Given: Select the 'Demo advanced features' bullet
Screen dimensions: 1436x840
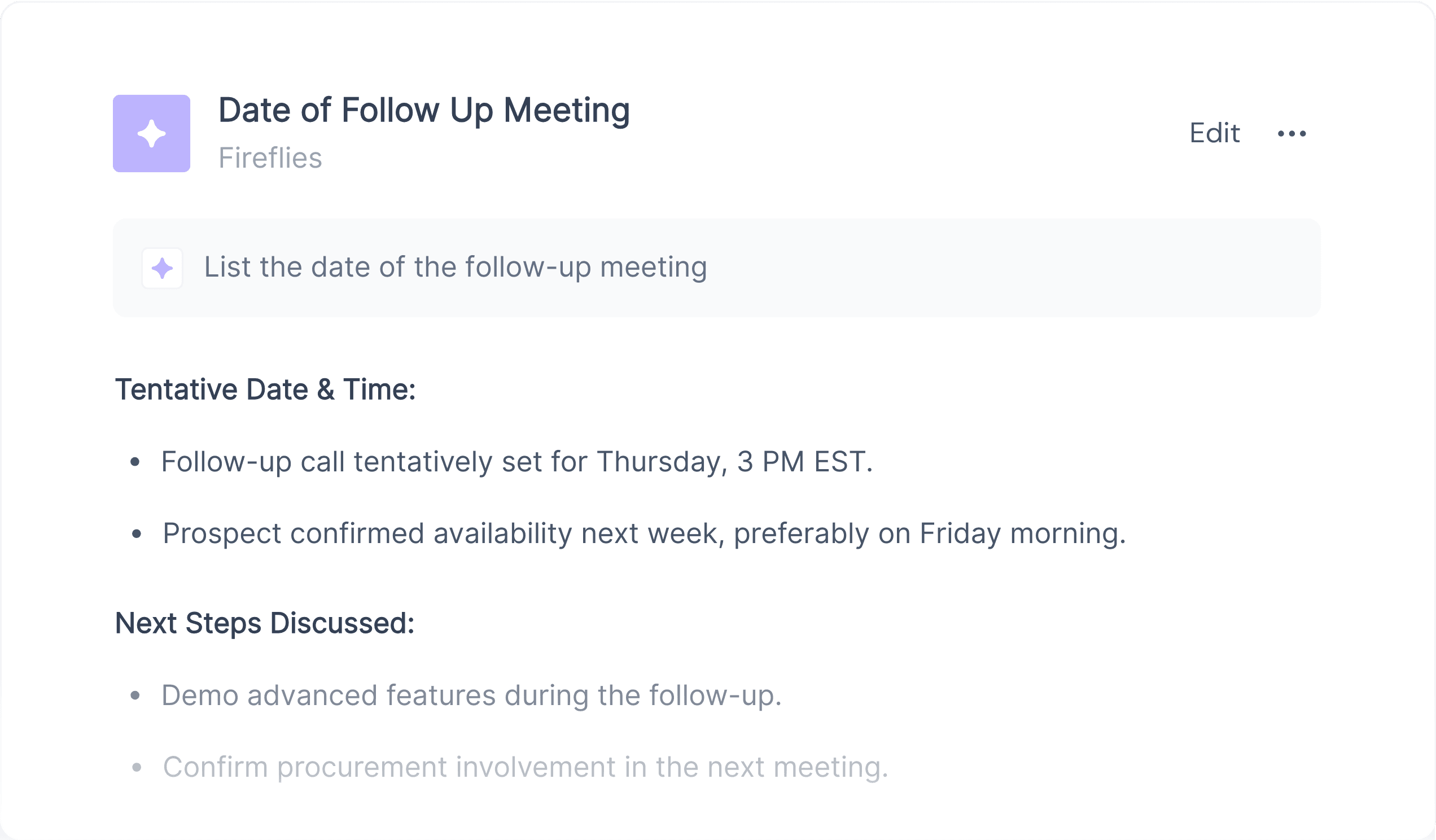Looking at the screenshot, I should (471, 695).
